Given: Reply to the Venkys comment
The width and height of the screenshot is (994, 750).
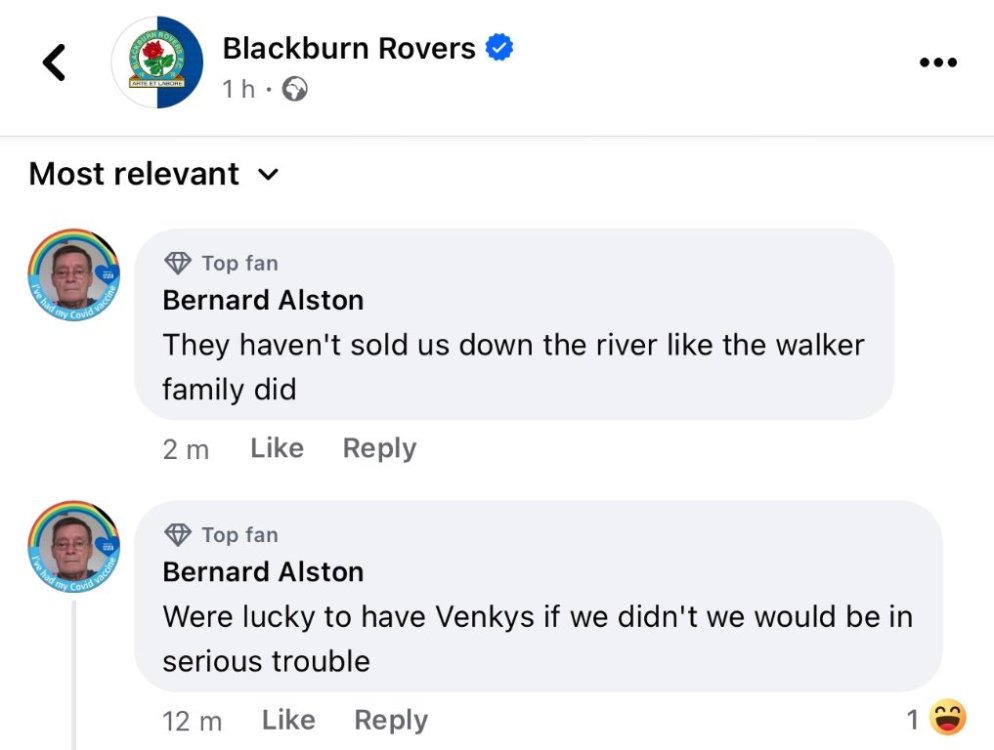Looking at the screenshot, I should coord(391,720).
